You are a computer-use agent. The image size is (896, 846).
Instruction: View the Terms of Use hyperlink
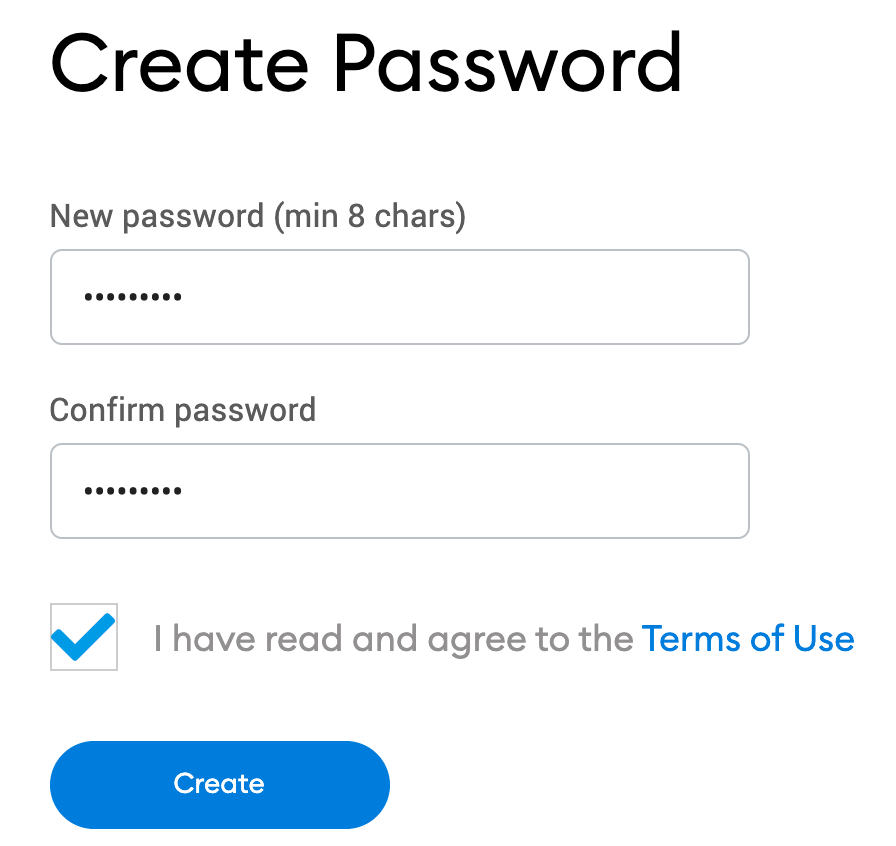tap(748, 638)
